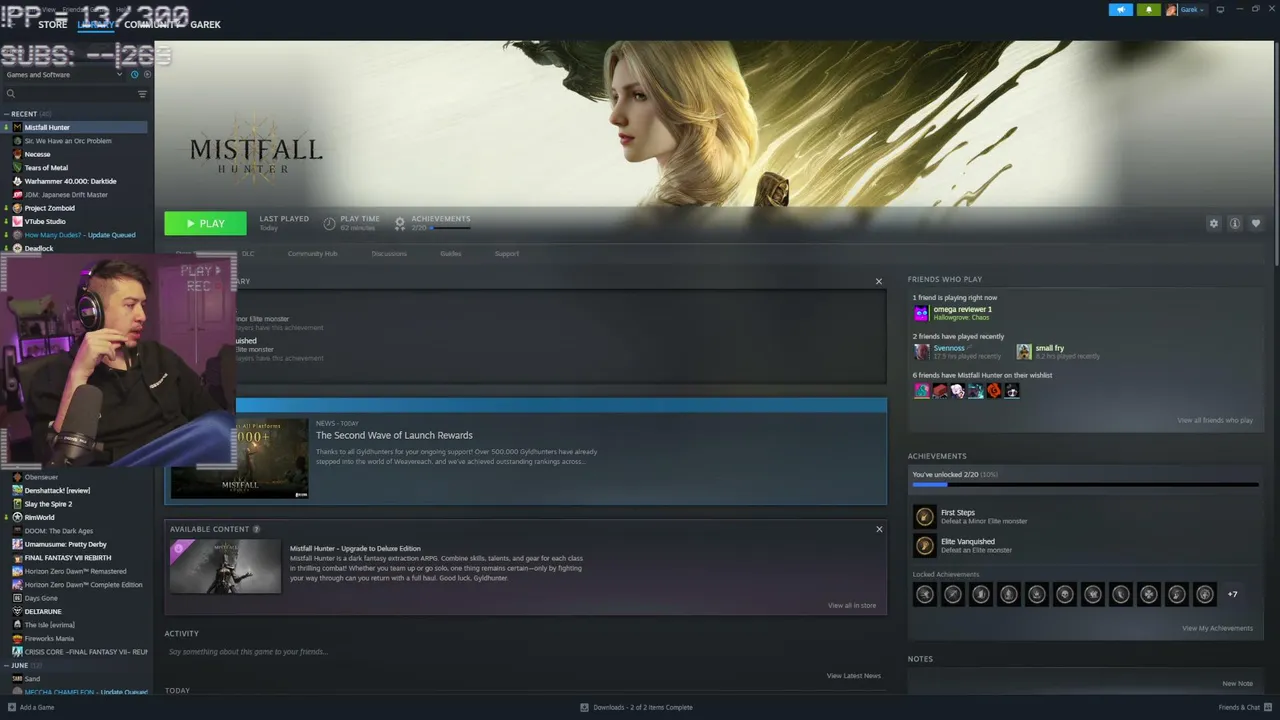Select the Necesse game icon in sidebar

pyautogui.click(x=17, y=154)
